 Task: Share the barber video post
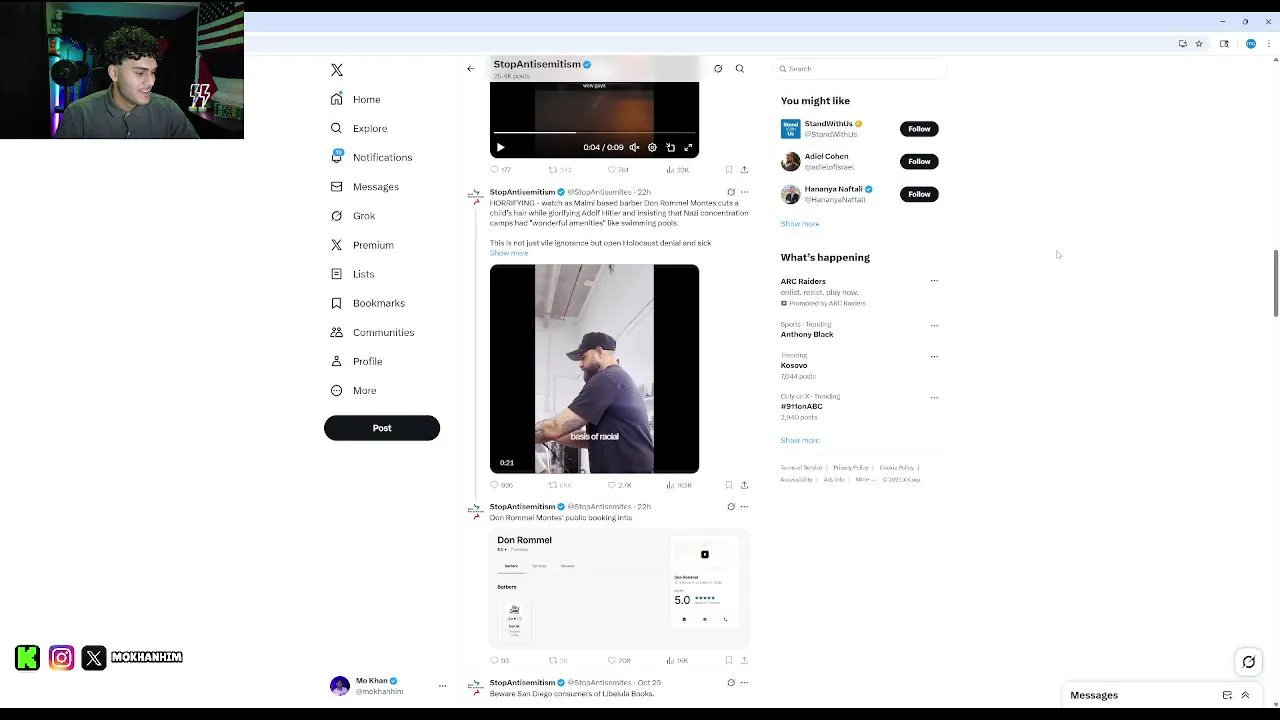tap(744, 485)
